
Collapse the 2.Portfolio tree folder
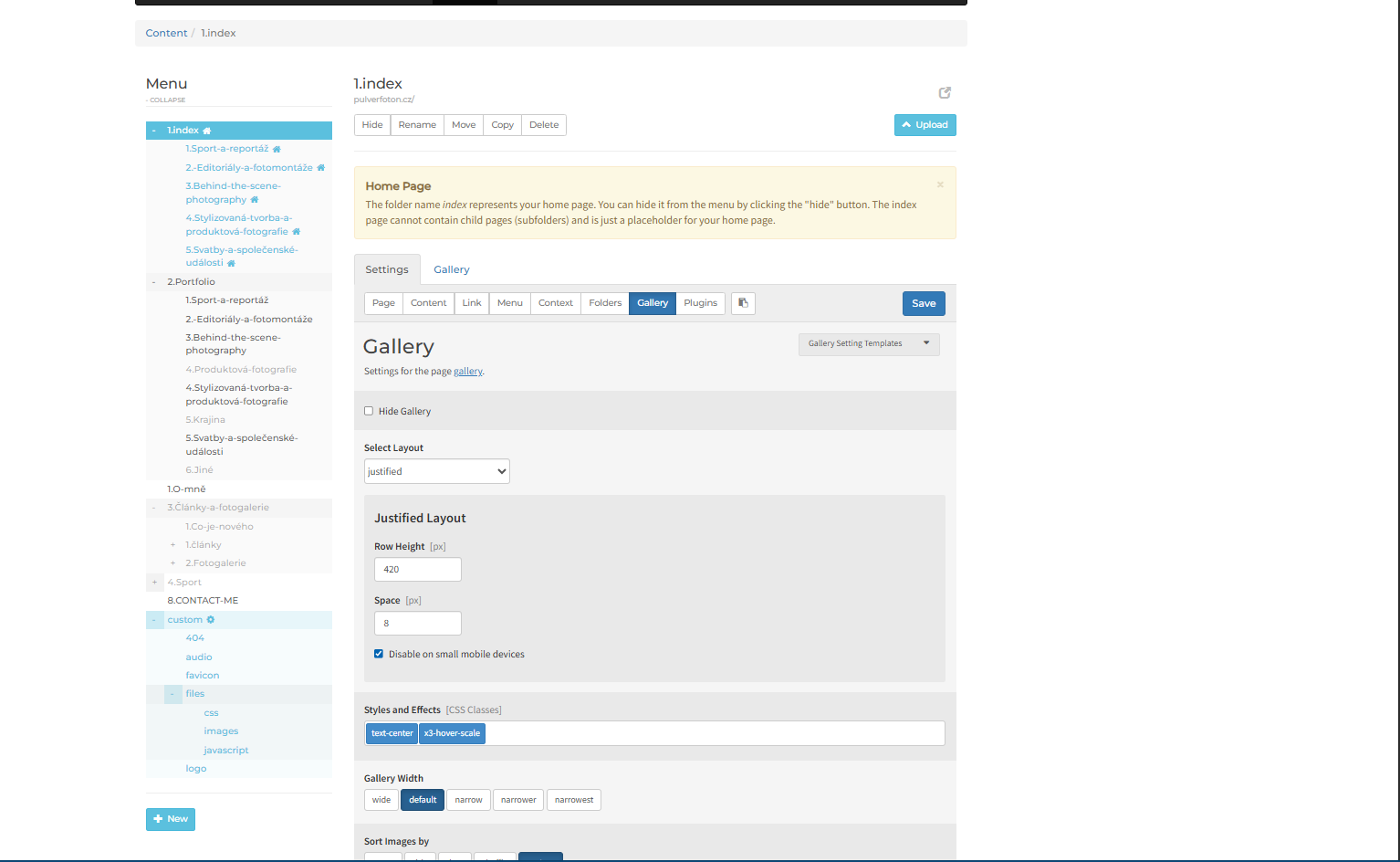tap(154, 282)
